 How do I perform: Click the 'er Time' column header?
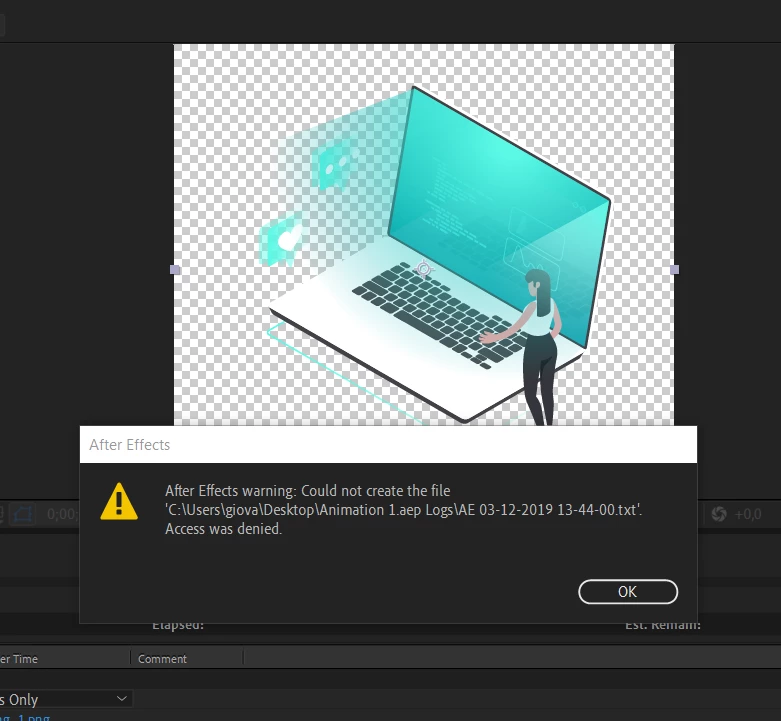coord(19,659)
